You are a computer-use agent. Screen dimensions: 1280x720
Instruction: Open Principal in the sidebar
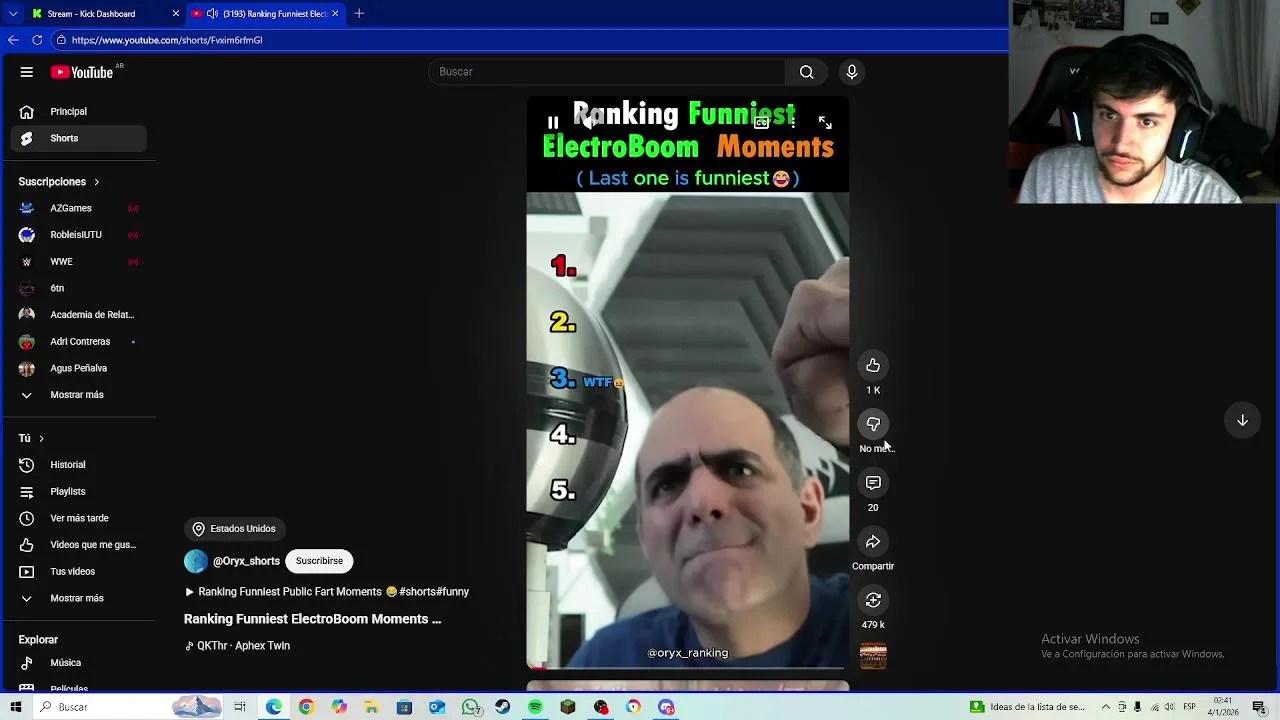(79, 112)
